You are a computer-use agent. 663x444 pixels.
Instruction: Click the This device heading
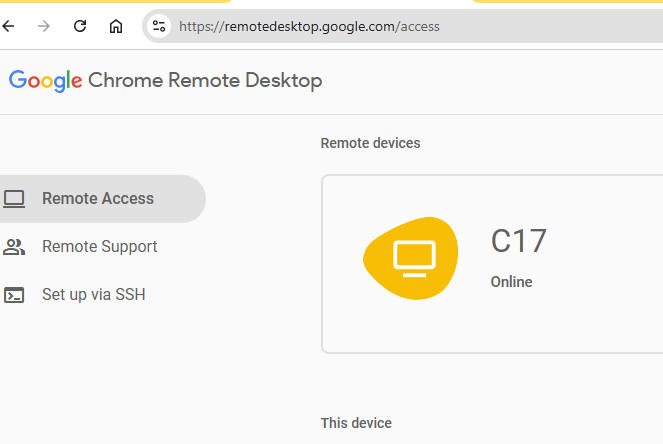point(356,423)
